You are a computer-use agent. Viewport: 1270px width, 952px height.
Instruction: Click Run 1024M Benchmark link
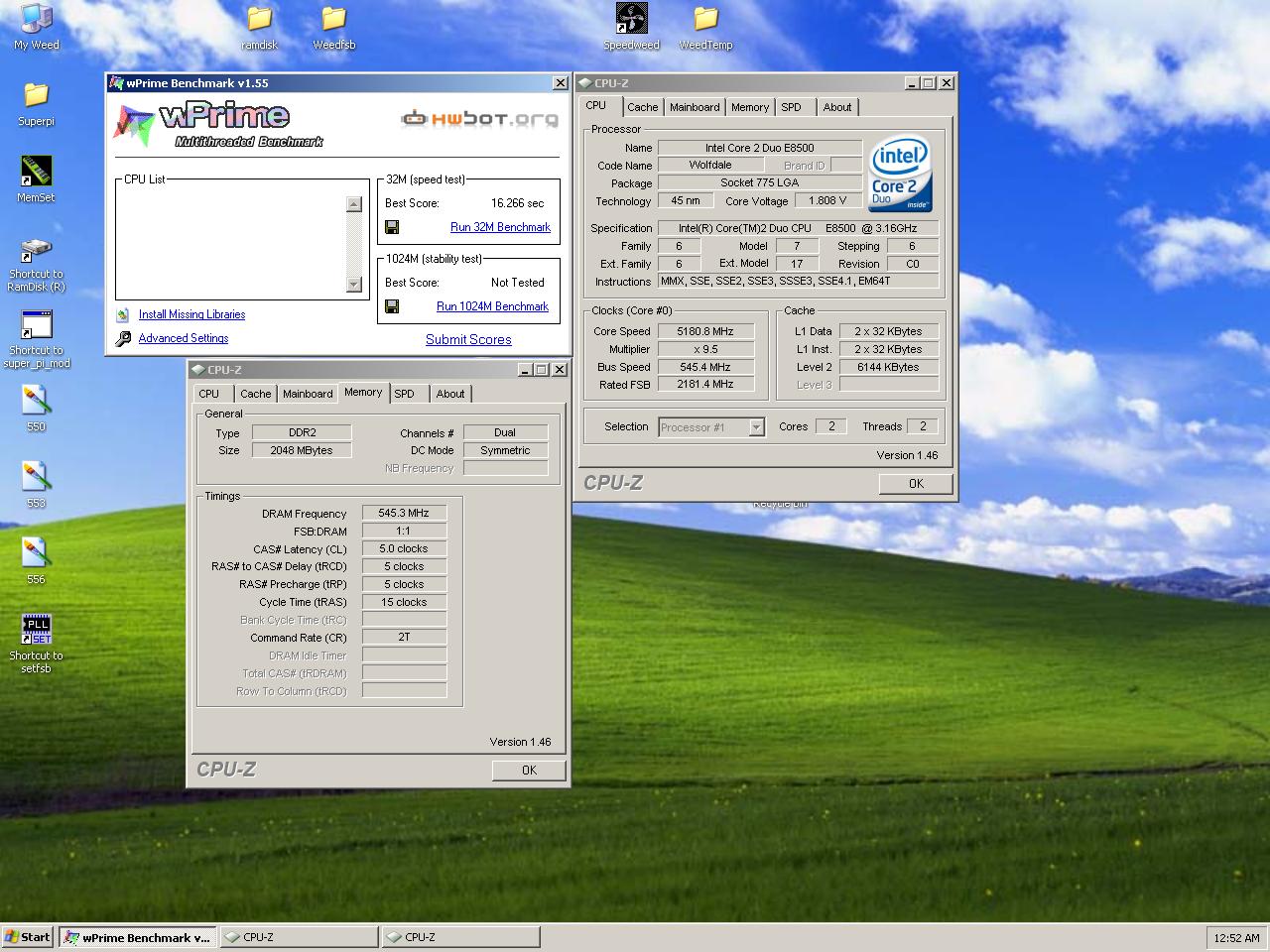click(x=492, y=306)
